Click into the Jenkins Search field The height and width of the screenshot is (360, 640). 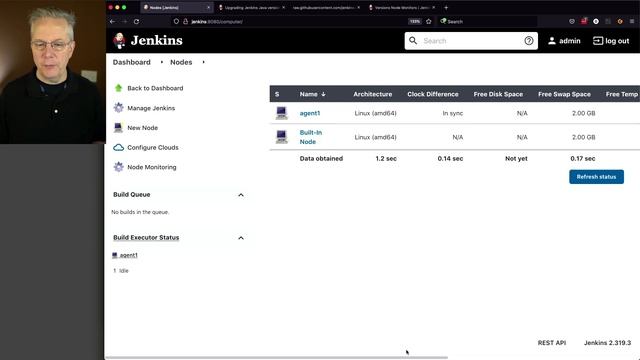[x=471, y=41]
